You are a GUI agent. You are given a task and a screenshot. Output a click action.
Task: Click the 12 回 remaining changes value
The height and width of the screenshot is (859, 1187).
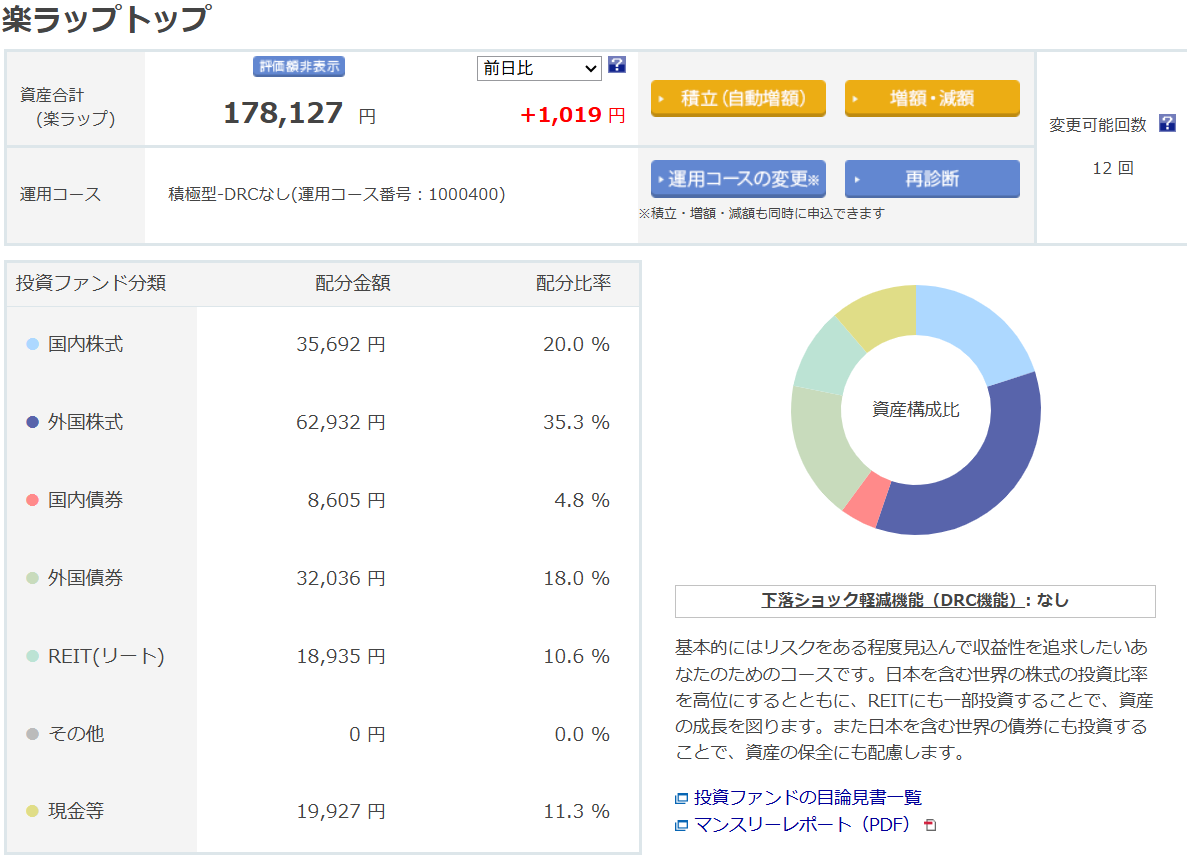(1113, 168)
